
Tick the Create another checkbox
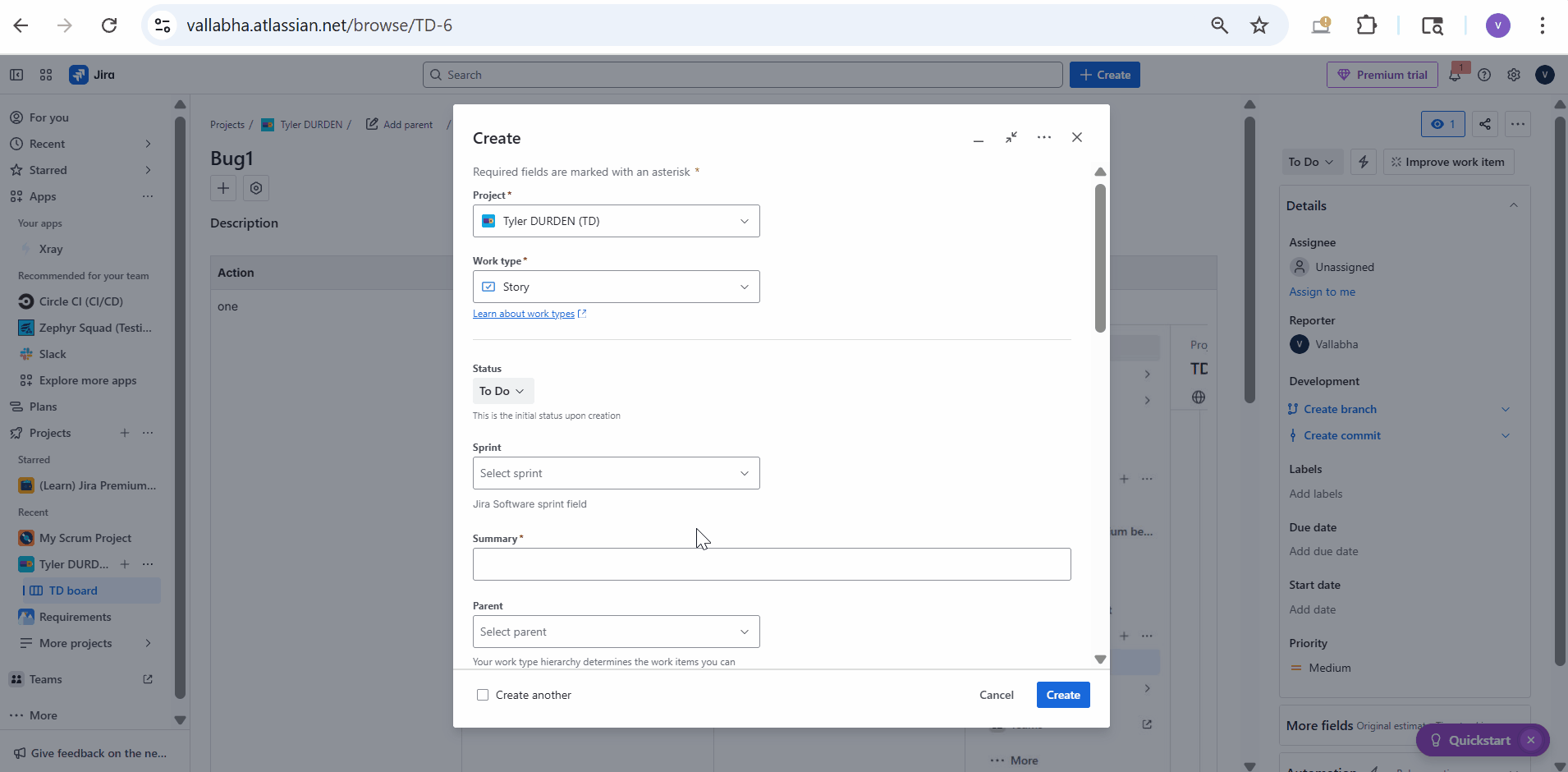coord(483,695)
